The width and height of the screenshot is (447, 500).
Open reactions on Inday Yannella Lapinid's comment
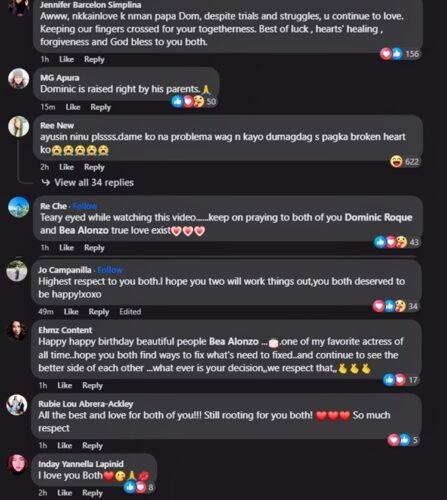[139, 487]
